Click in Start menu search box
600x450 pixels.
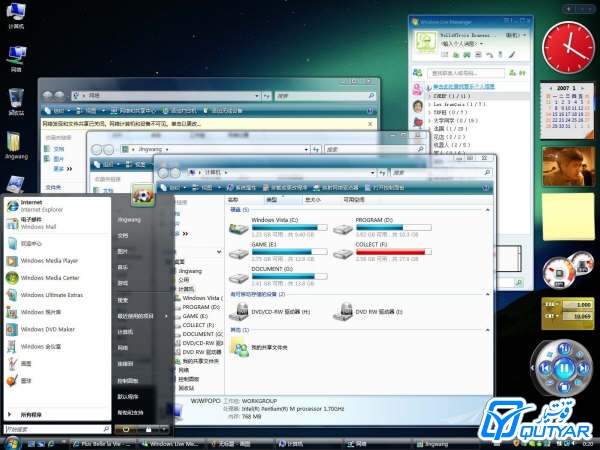[x=57, y=429]
